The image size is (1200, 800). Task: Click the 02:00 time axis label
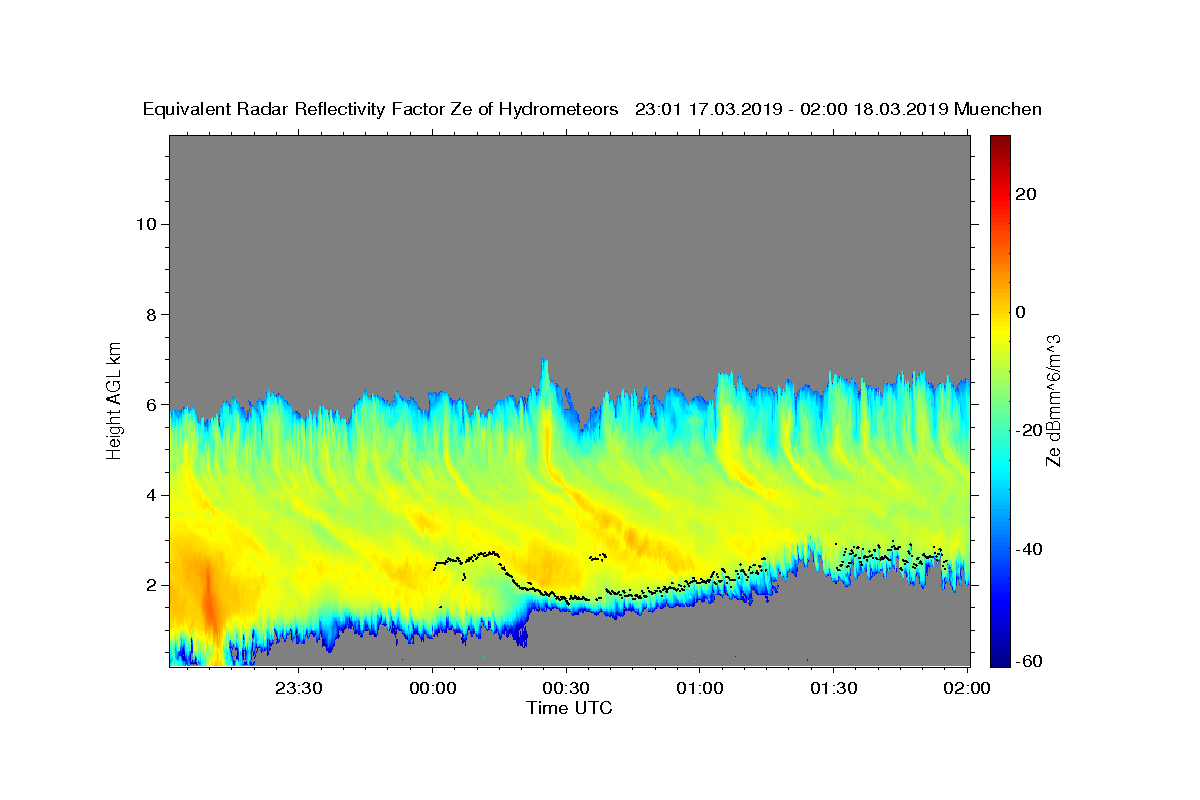pyautogui.click(x=967, y=688)
